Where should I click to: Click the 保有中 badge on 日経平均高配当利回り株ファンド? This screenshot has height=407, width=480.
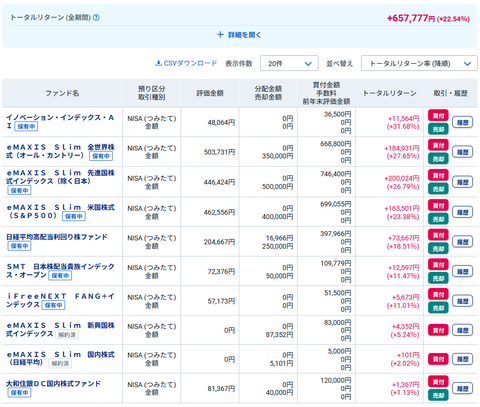click(19, 246)
